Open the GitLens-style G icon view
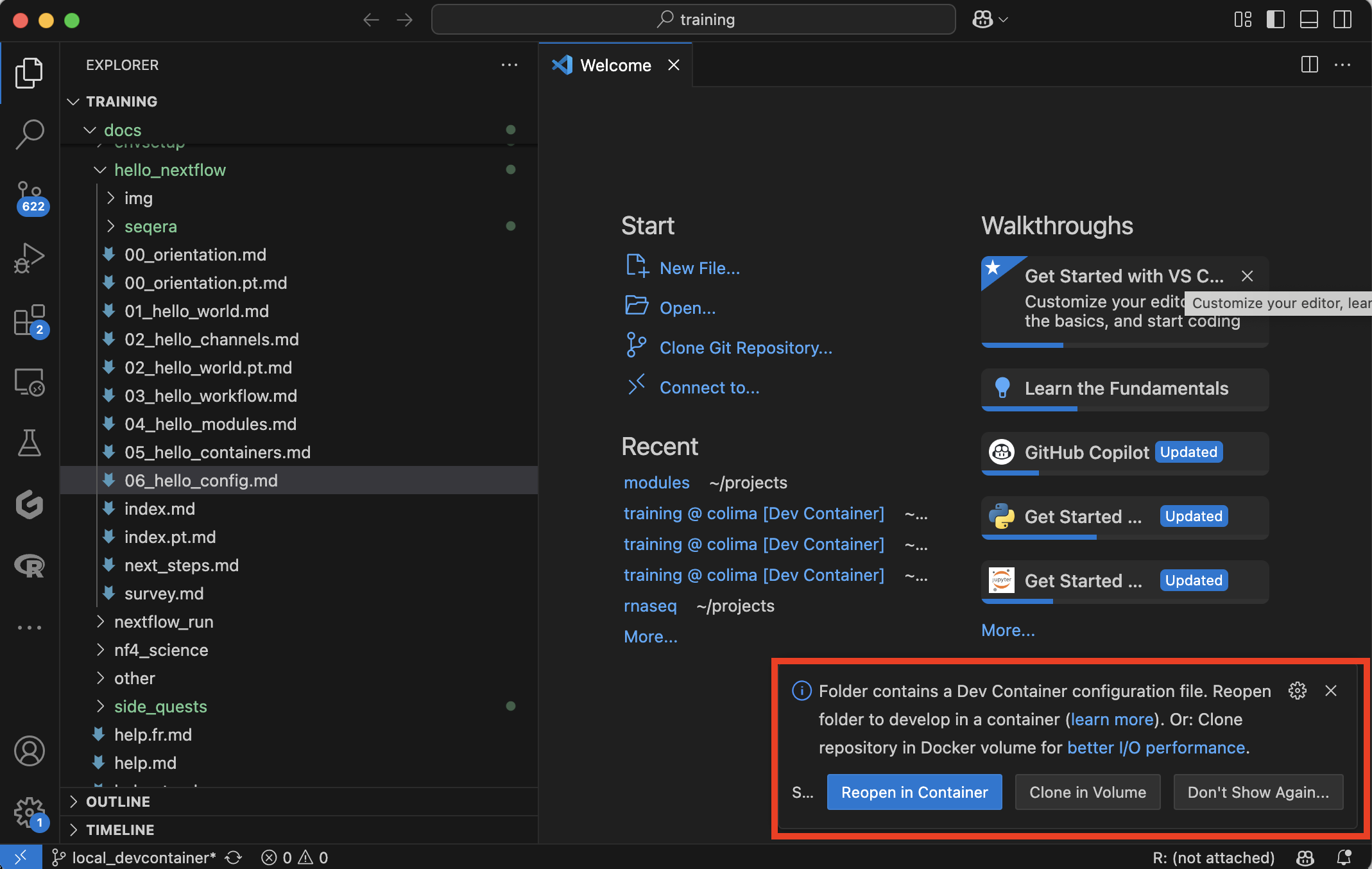Screen dimensions: 1372x869 30,504
